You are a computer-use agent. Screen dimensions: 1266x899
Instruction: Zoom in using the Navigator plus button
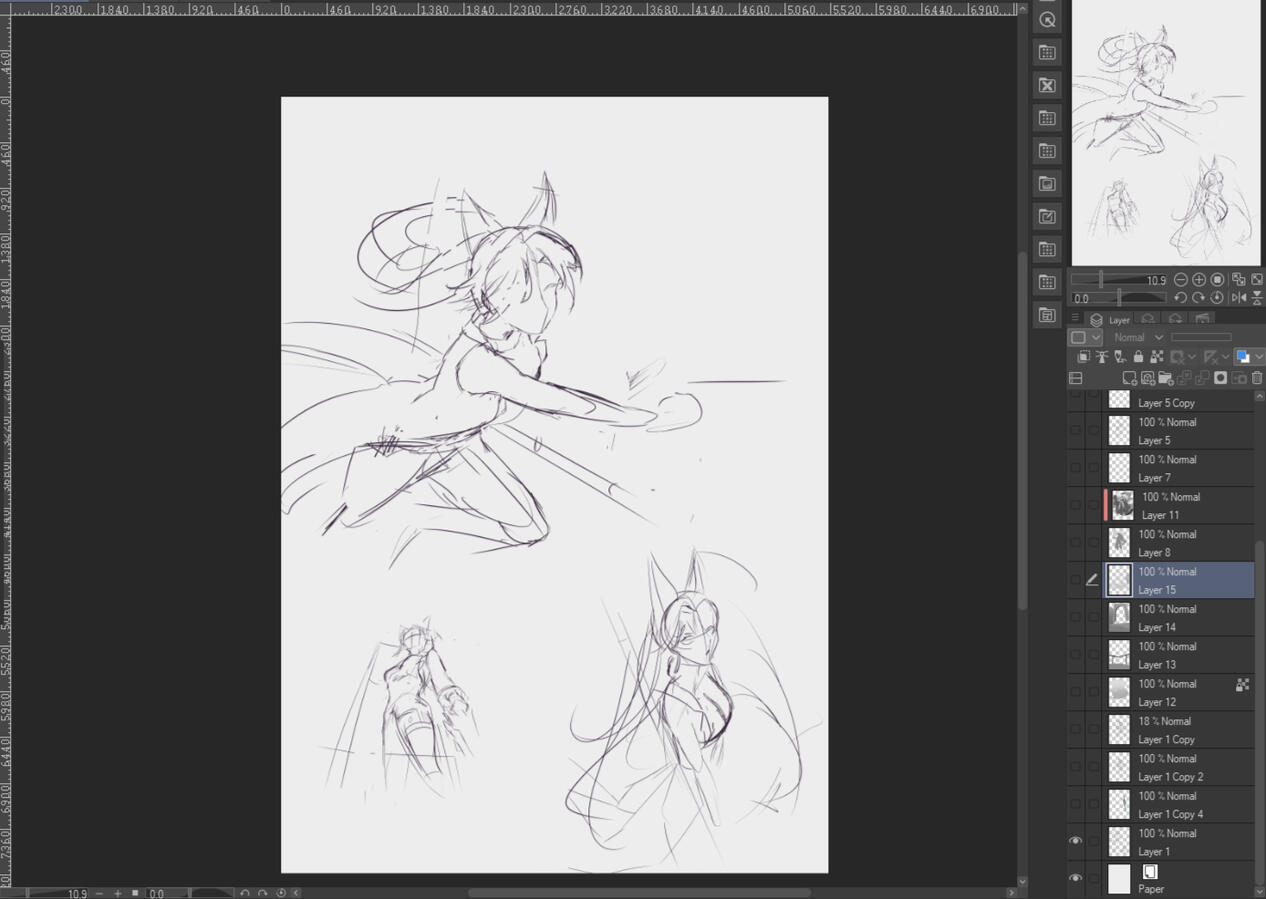pos(1198,280)
